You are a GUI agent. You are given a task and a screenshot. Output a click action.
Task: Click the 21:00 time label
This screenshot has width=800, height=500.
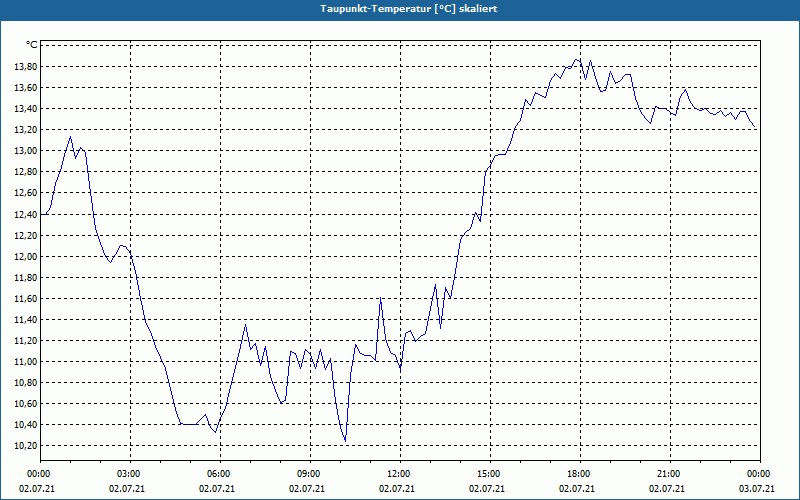[669, 473]
